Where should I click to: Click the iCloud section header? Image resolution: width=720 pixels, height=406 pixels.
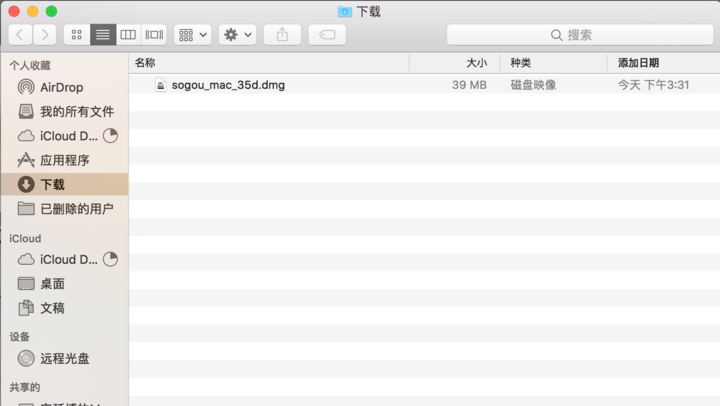click(25, 238)
